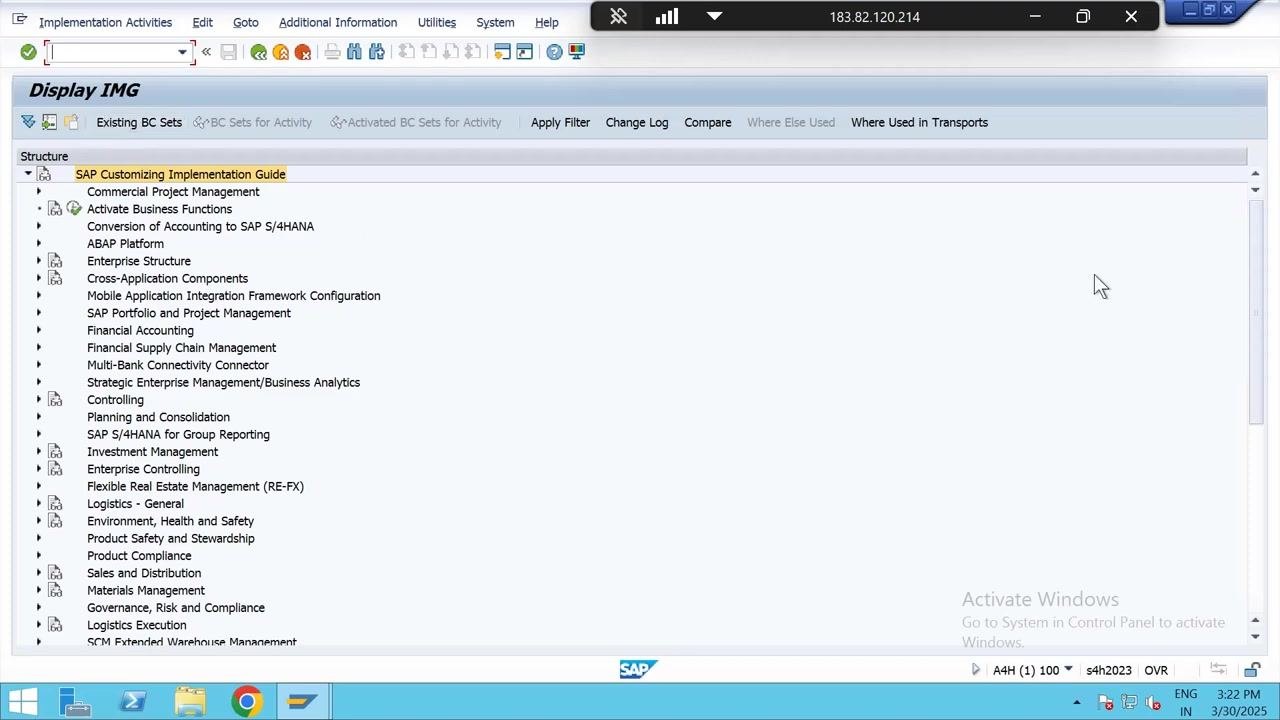Open the Additional Information menu

coord(338,22)
